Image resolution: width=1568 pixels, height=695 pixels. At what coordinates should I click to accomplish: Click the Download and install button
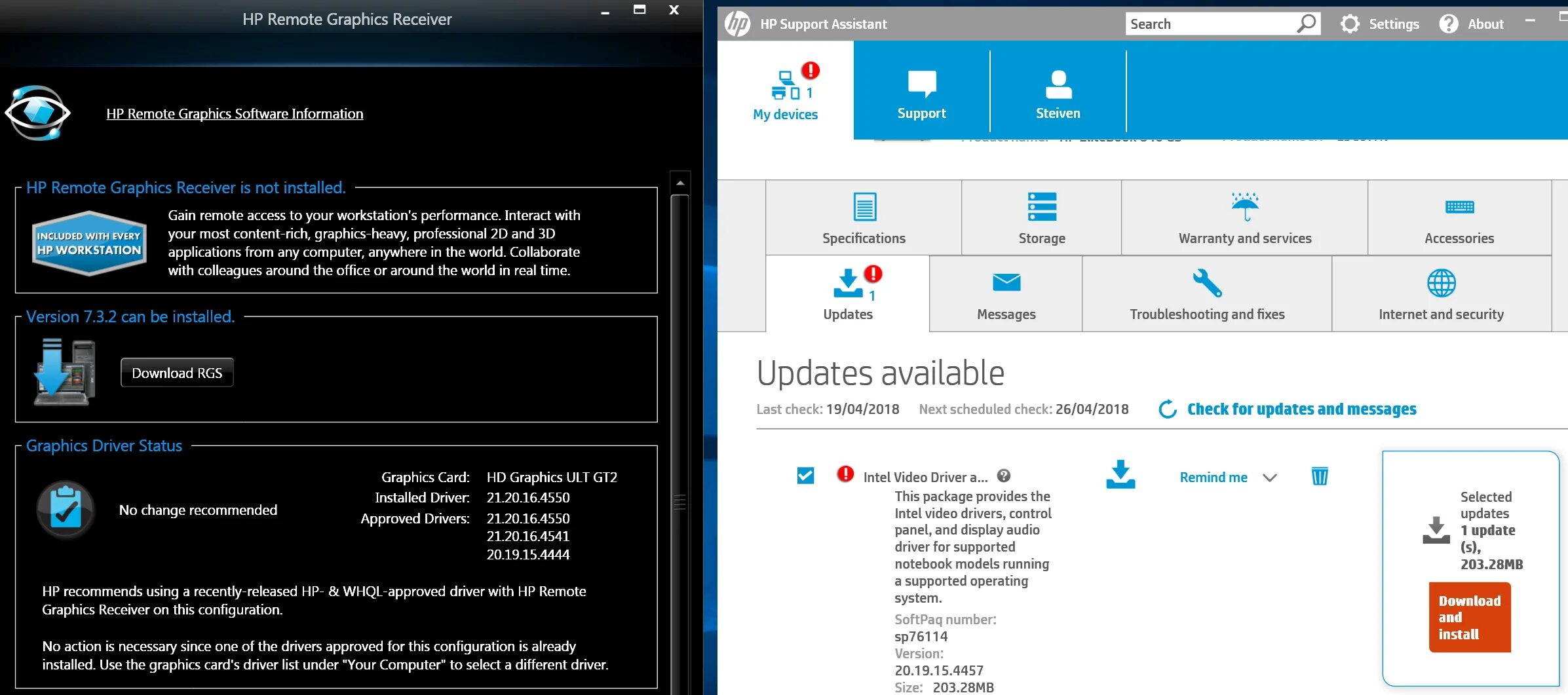[x=1470, y=618]
